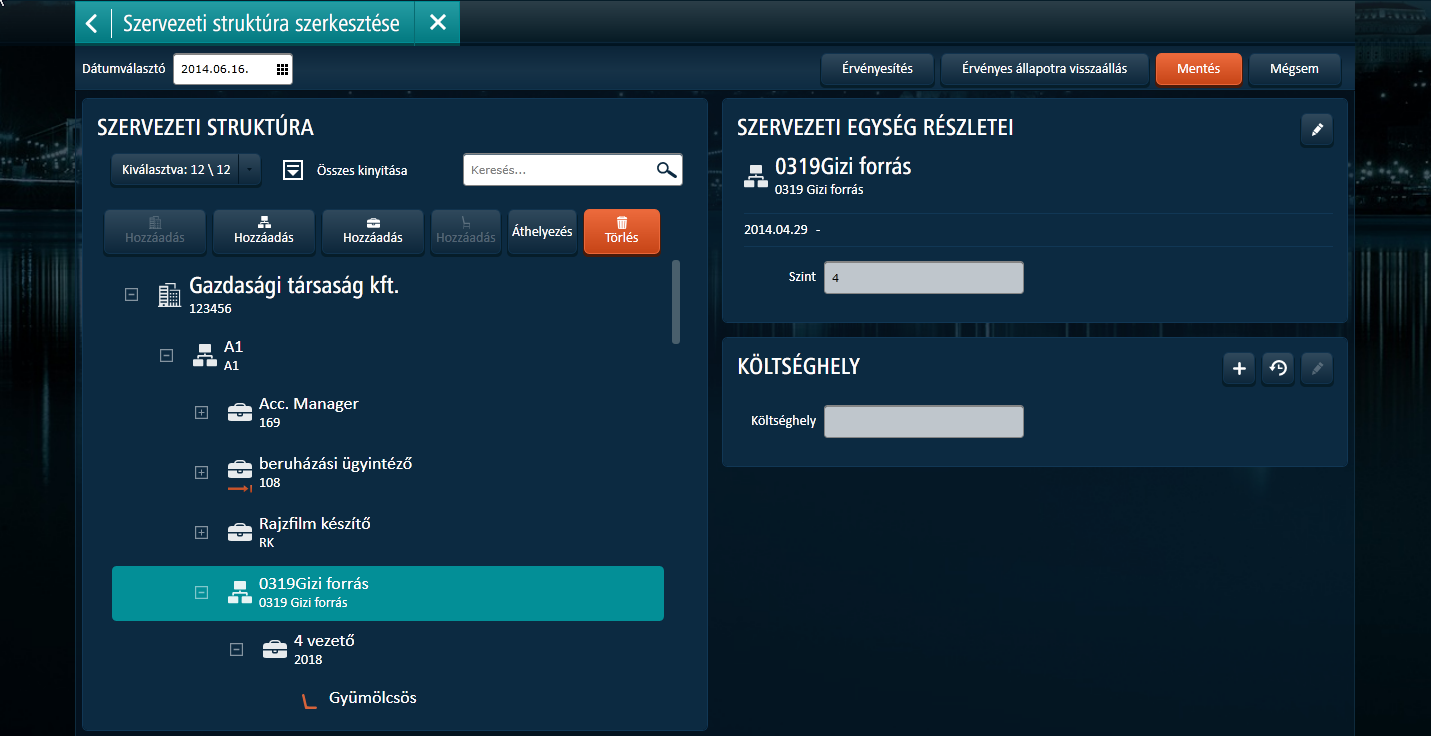Click the magnifying glass search icon

tap(667, 170)
